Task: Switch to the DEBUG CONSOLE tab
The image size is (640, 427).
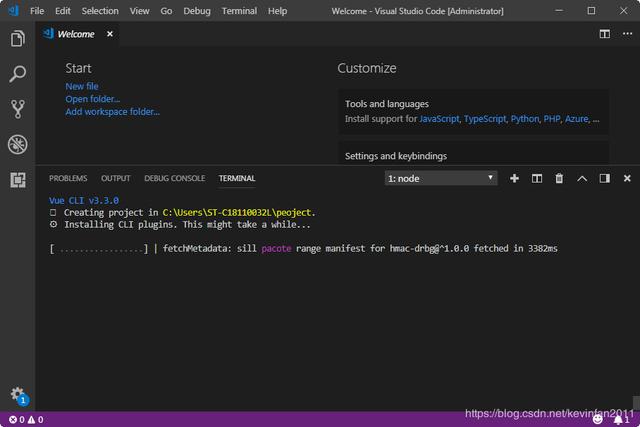Action: click(x=174, y=178)
